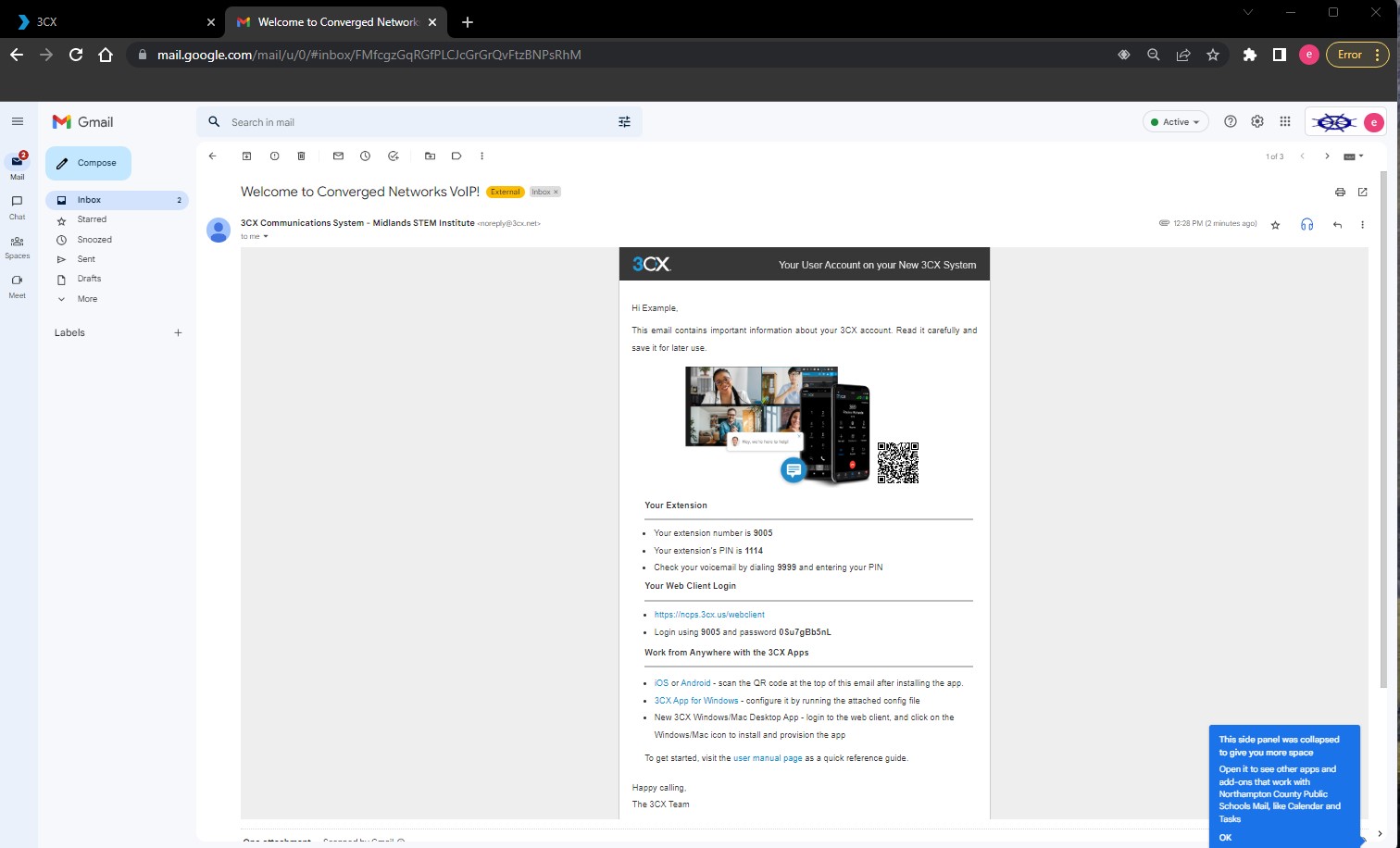Click External label tag

pyautogui.click(x=506, y=193)
